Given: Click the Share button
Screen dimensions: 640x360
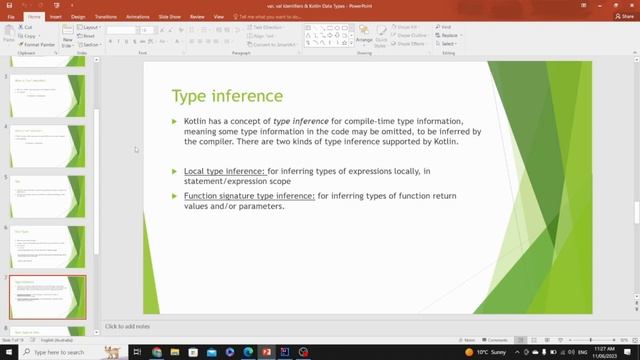Looking at the screenshot, I should click(x=624, y=16).
